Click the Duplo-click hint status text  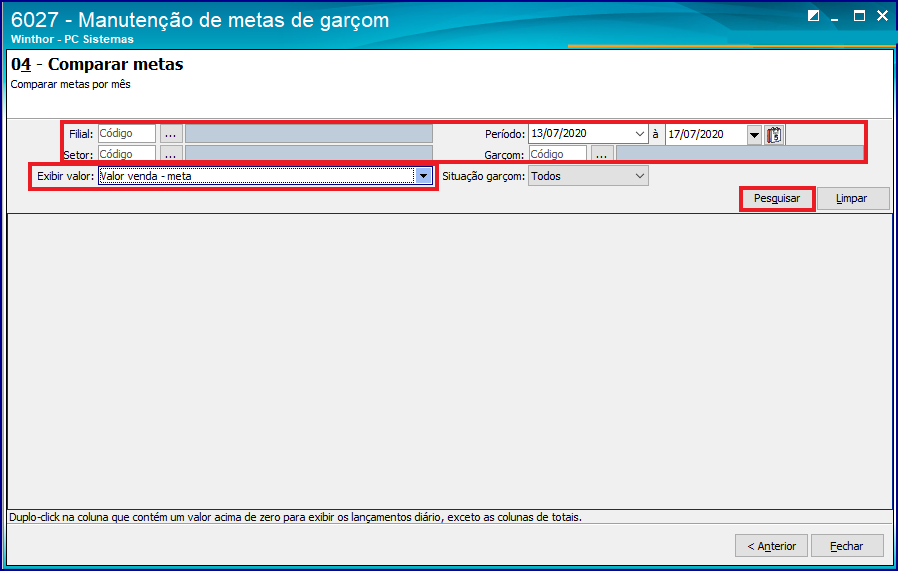tap(296, 517)
